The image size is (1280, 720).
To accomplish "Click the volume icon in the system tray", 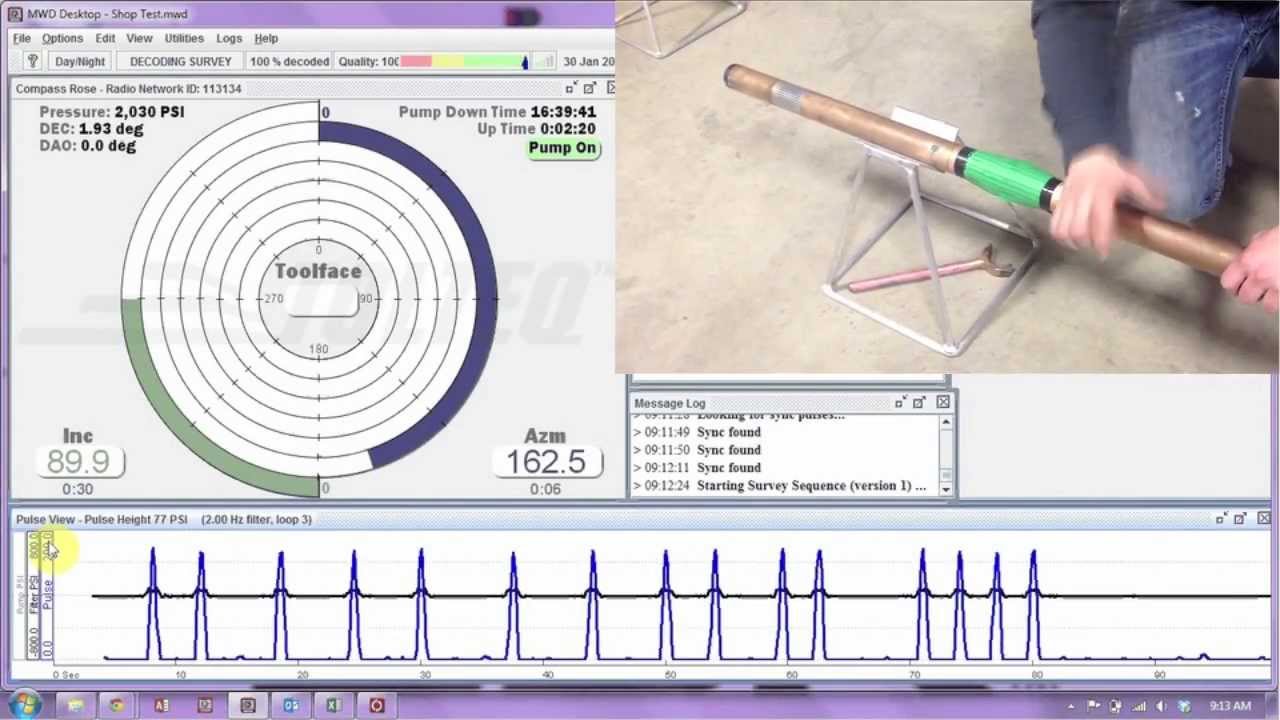I will 1161,706.
